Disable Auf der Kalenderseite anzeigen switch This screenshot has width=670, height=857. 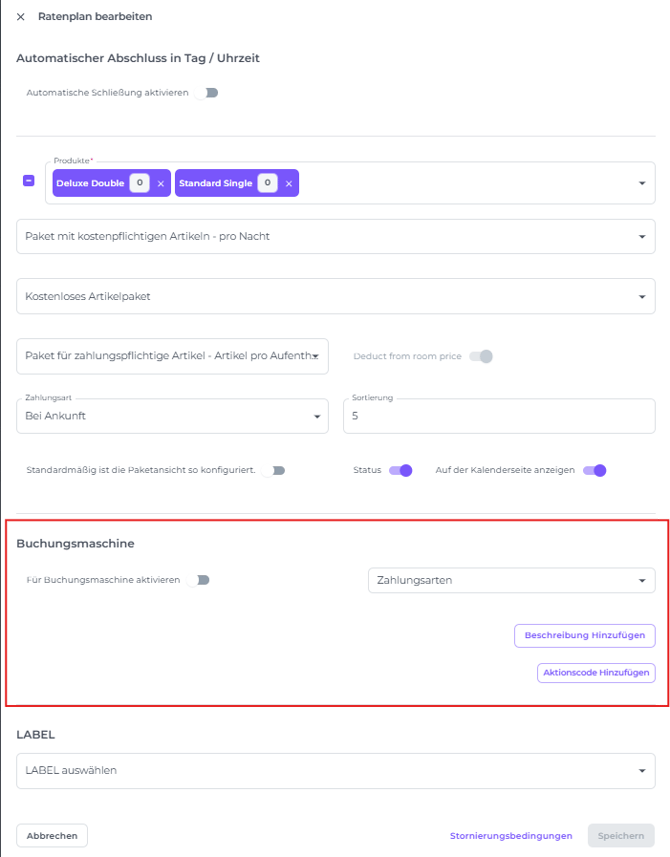[x=595, y=471]
